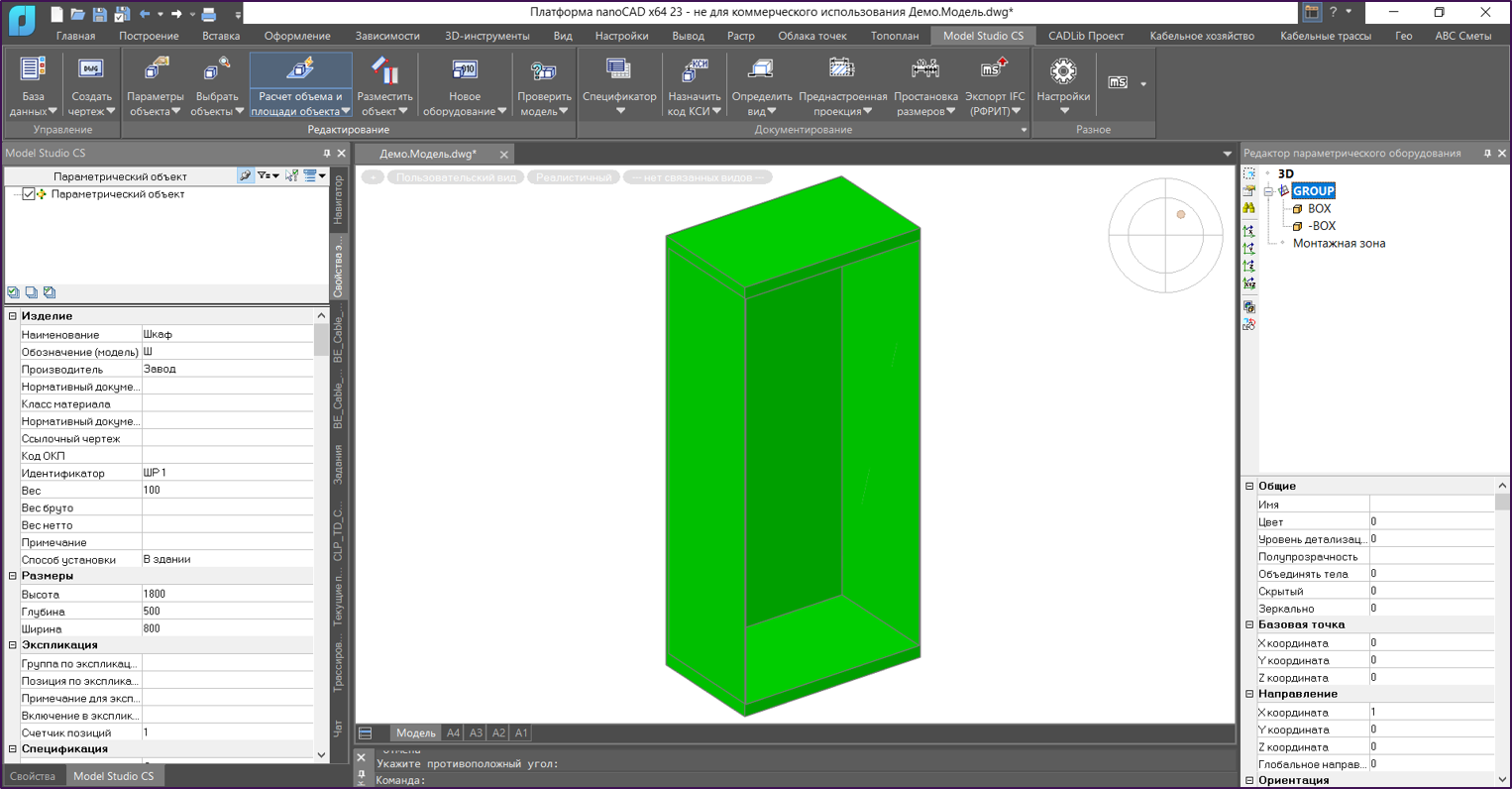Open Облака точек ribbon tab
1512x789 pixels.
[811, 36]
